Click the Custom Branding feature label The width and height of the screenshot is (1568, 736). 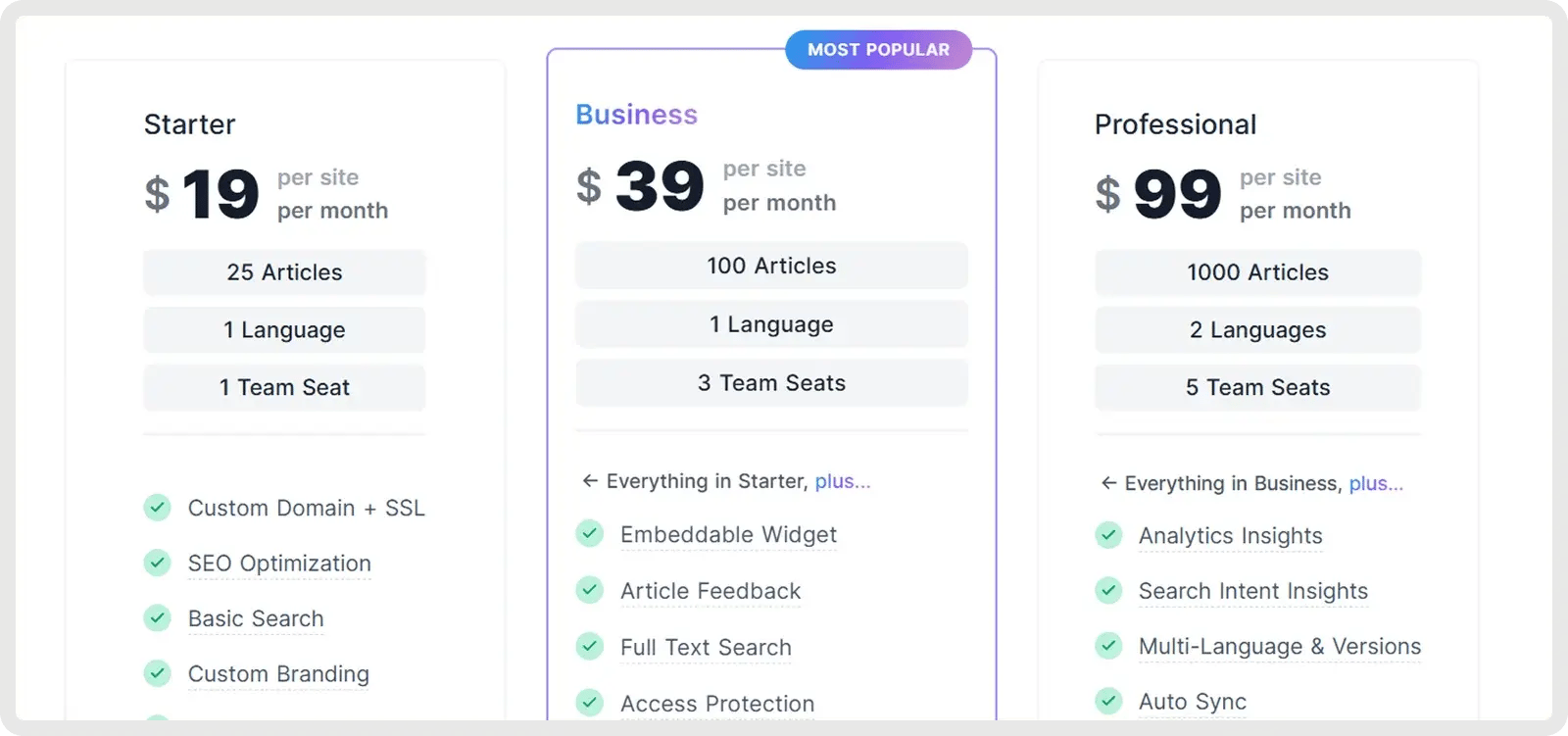pos(278,674)
